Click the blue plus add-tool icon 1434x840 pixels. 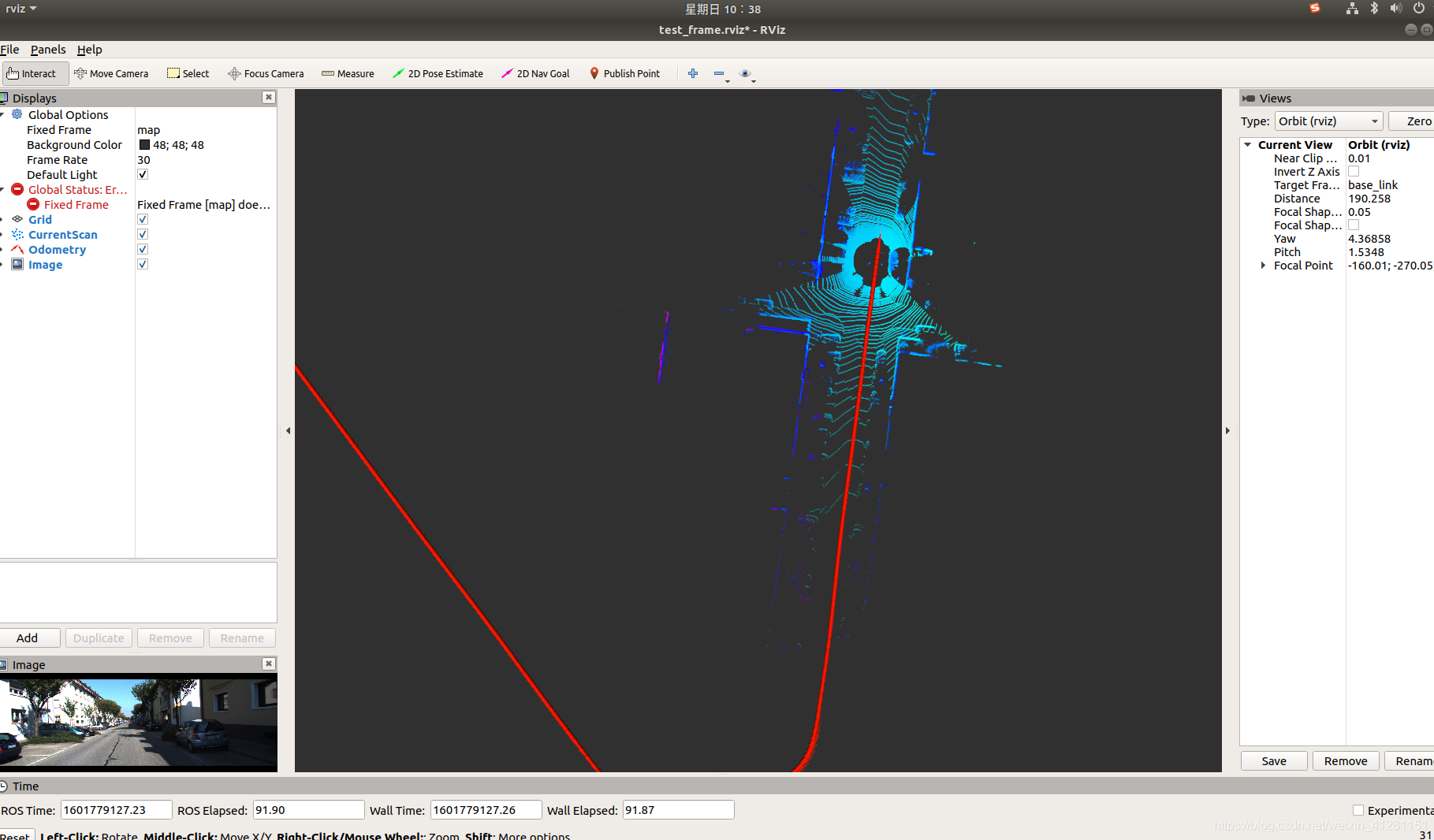[693, 73]
